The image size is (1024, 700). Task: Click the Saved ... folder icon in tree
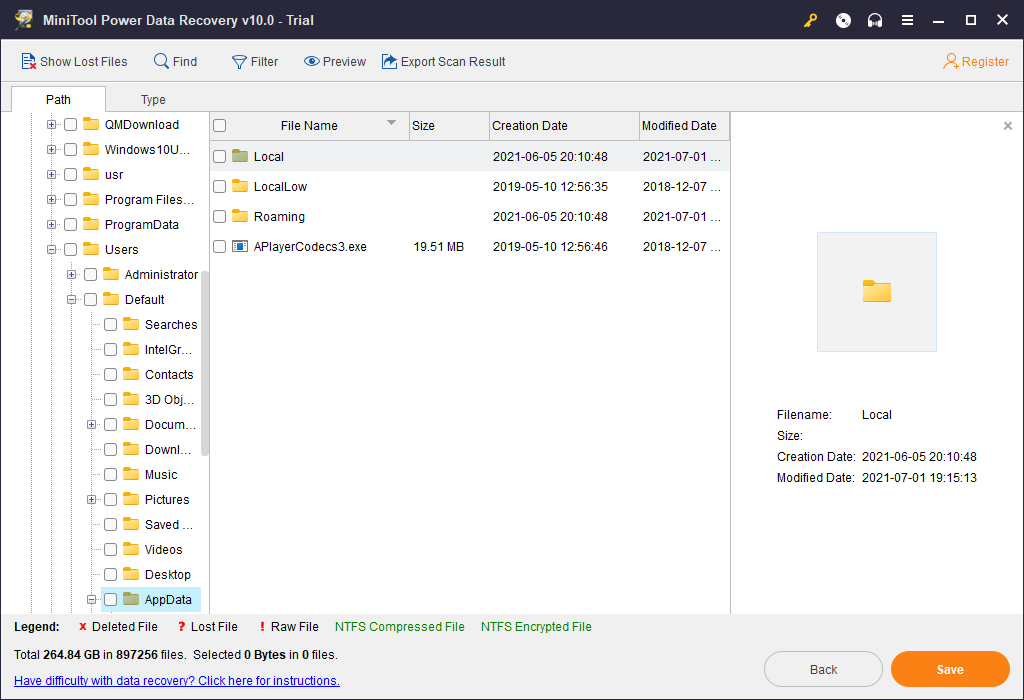131,524
